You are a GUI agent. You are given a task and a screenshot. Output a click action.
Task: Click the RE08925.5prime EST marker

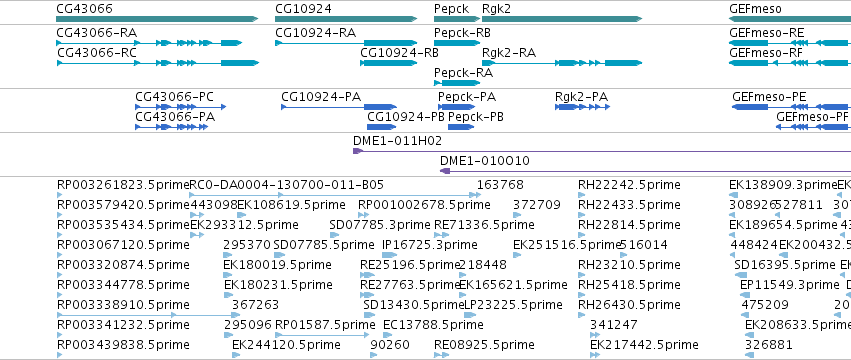[442, 355]
